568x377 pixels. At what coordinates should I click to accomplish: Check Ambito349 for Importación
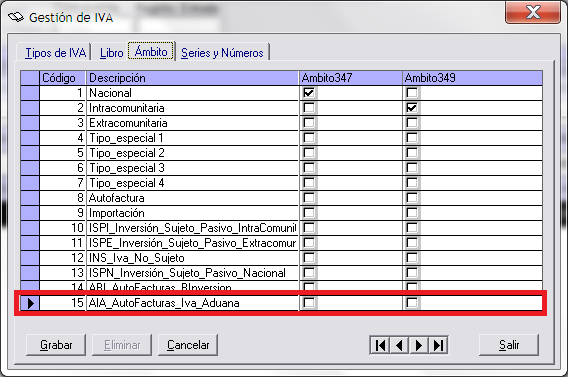point(412,213)
